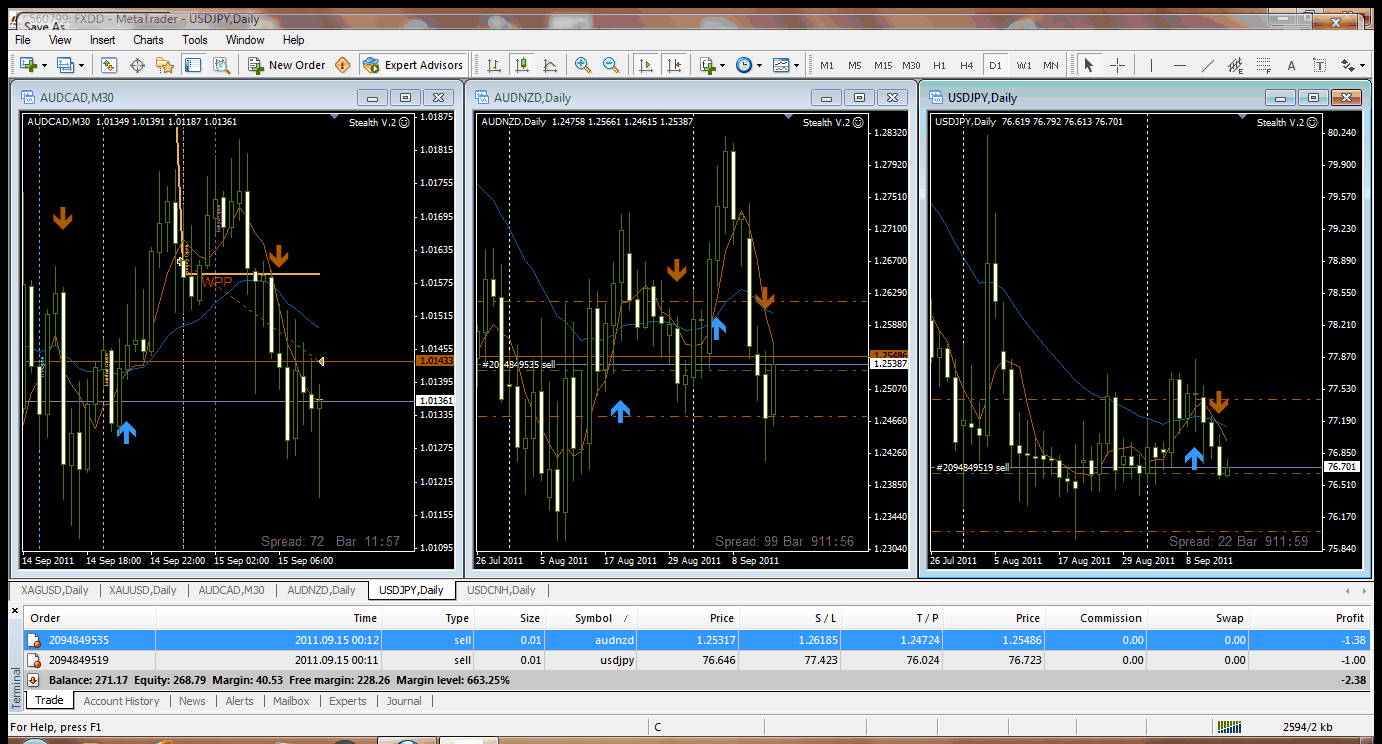
Task: Sort orders by Symbol column header
Action: [x=594, y=618]
